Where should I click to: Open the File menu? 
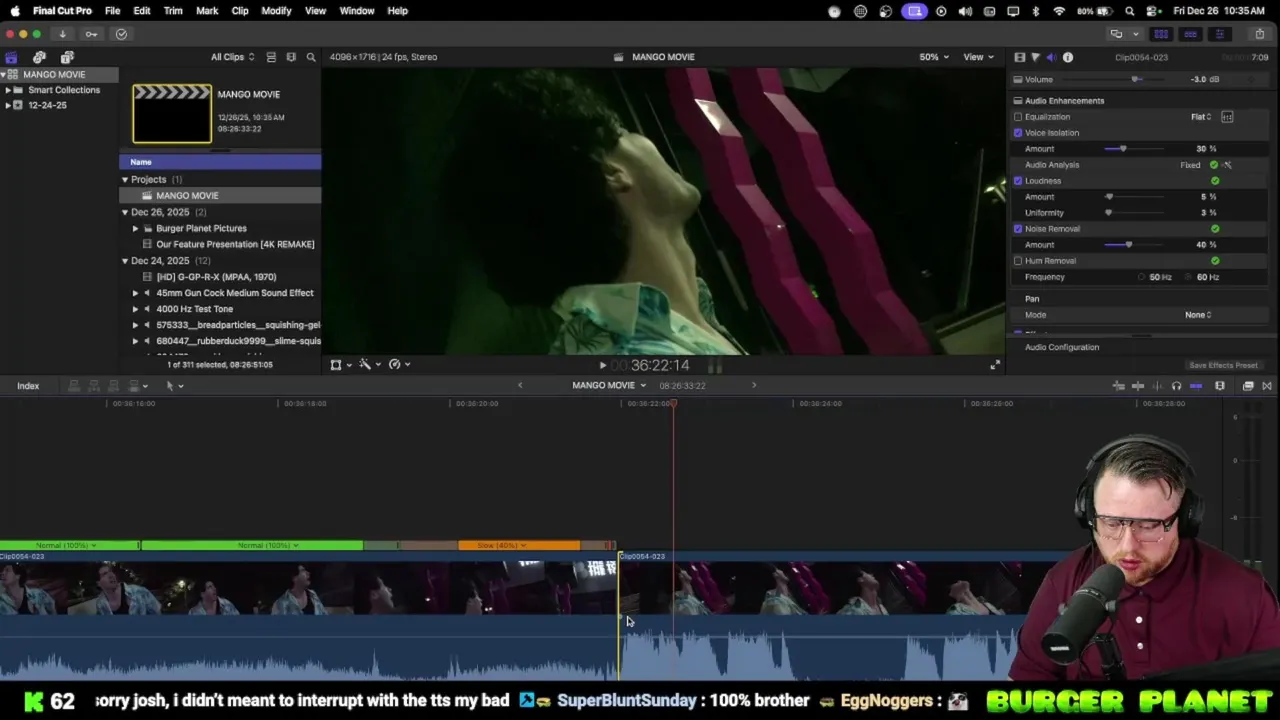point(113,10)
